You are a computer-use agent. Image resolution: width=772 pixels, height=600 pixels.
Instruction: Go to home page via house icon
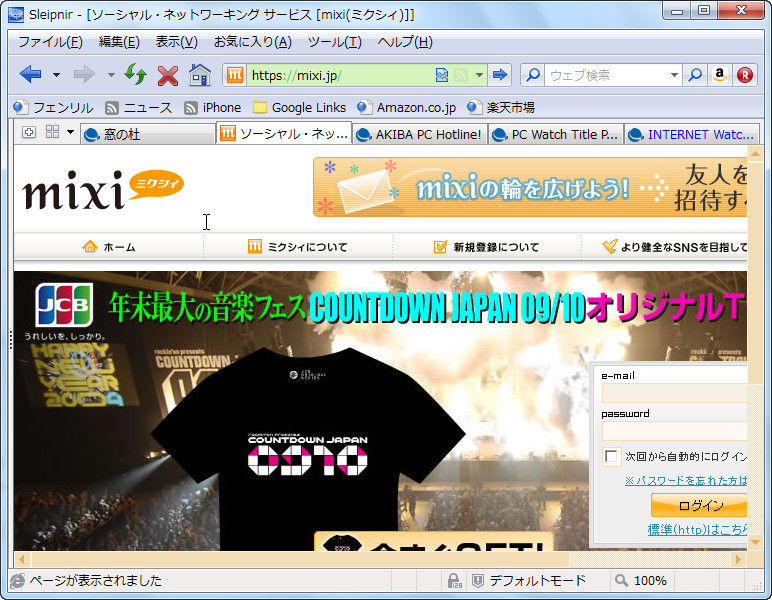200,75
